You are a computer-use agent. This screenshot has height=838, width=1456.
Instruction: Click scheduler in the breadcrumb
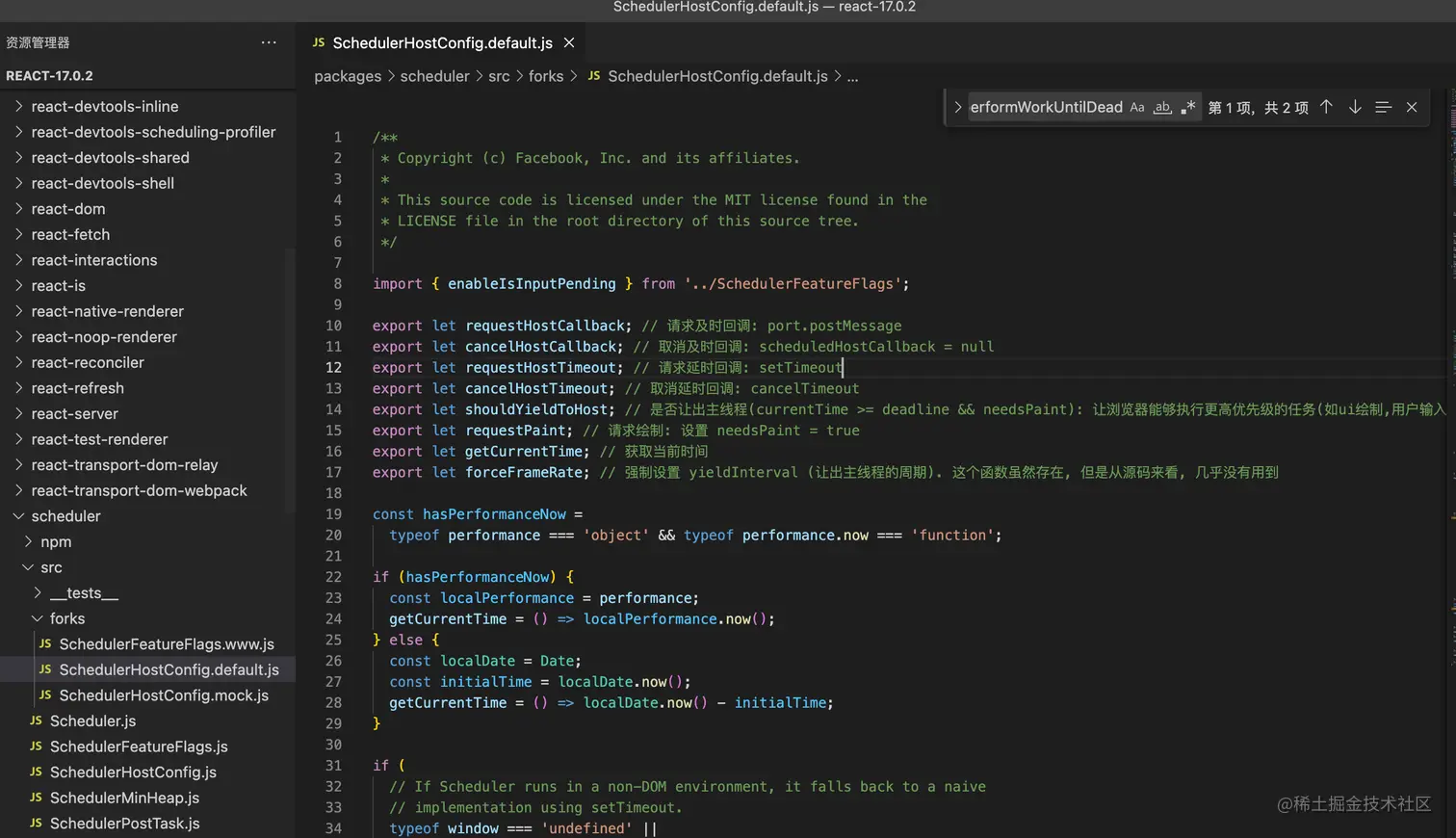(434, 76)
